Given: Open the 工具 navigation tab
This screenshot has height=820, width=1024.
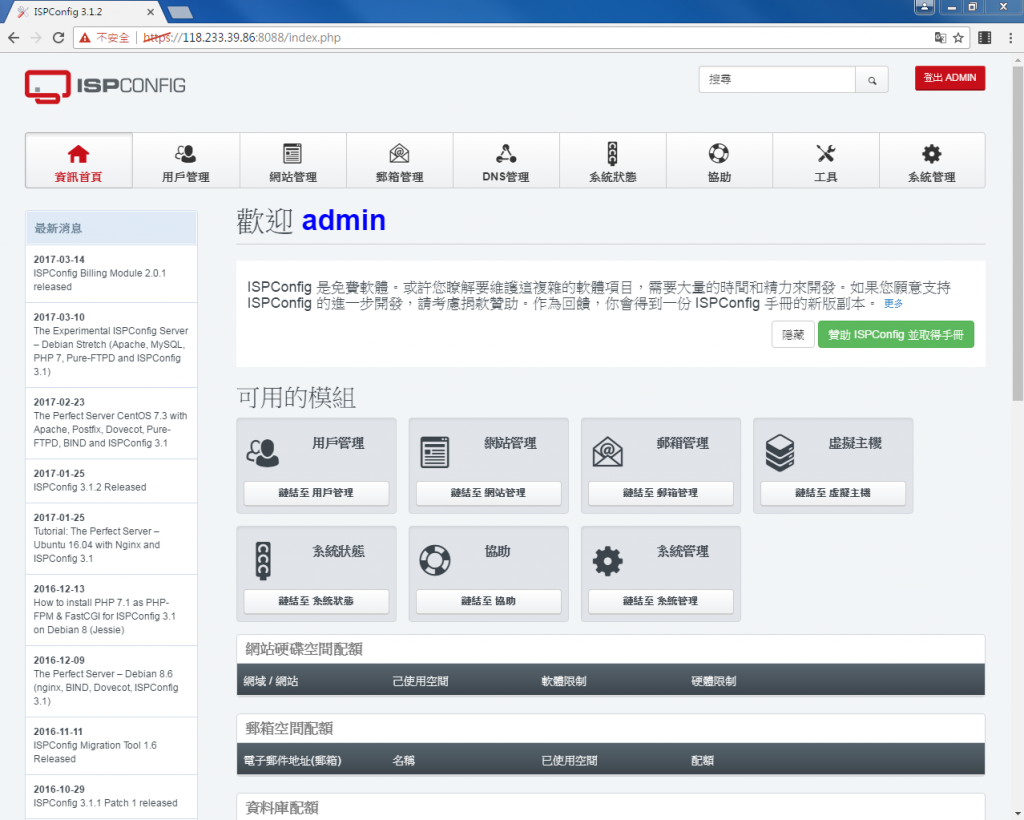Looking at the screenshot, I should pyautogui.click(x=825, y=161).
